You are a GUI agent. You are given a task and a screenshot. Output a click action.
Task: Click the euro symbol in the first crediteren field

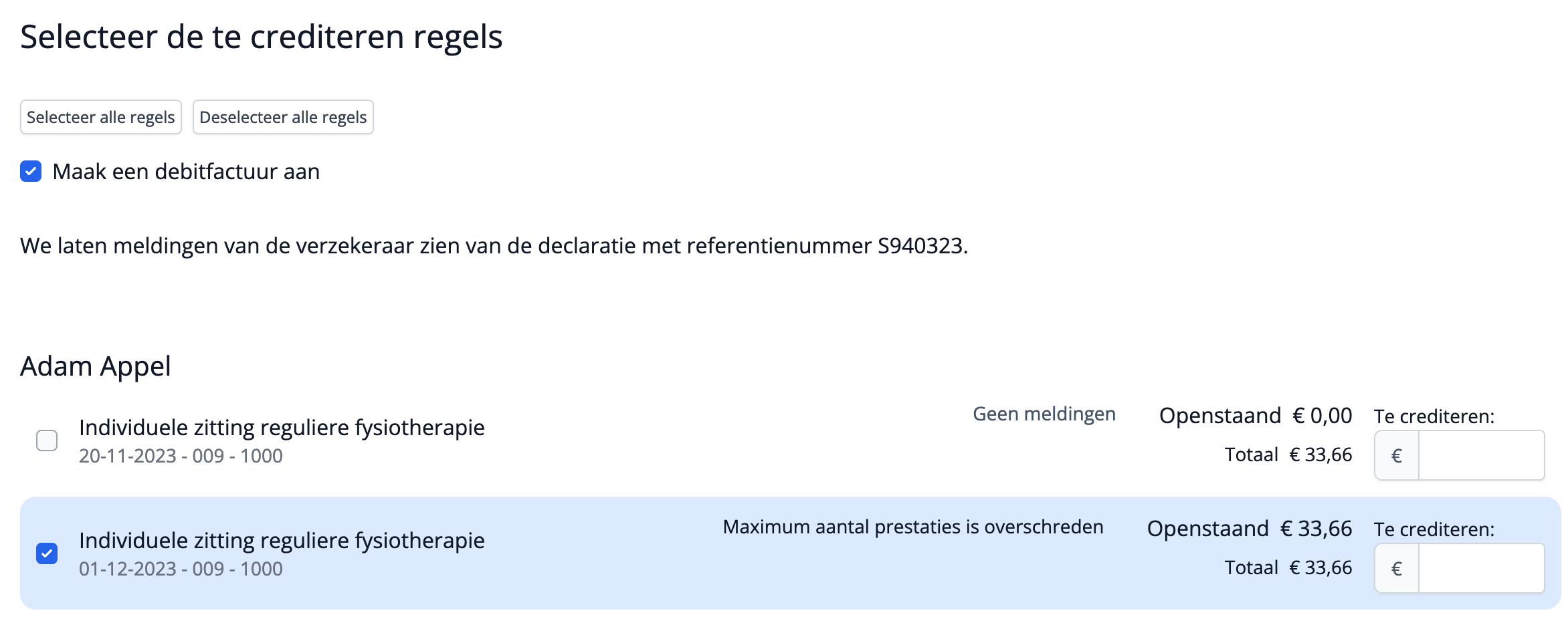pyautogui.click(x=1395, y=455)
